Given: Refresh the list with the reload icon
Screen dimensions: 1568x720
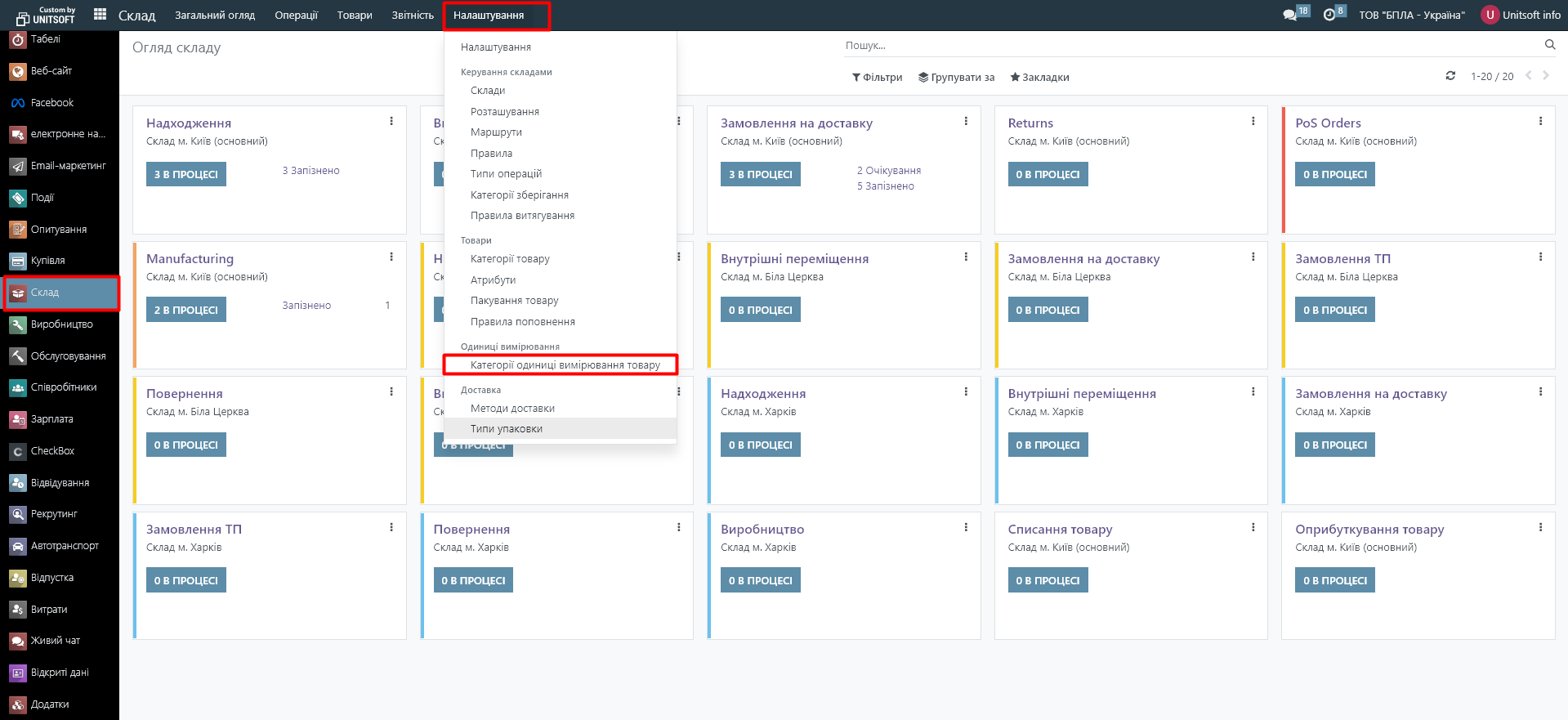Looking at the screenshot, I should tap(1450, 76).
